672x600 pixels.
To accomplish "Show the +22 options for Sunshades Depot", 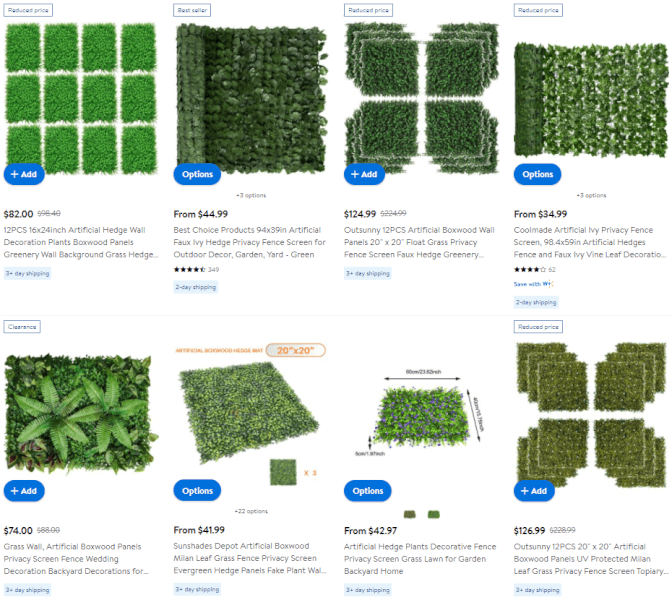I will [251, 511].
